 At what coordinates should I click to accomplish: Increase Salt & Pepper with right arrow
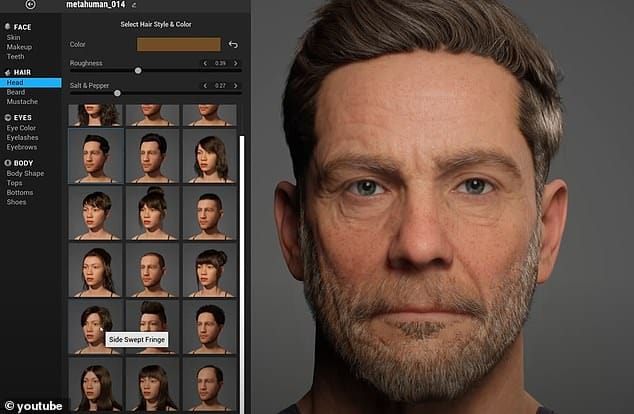pos(235,85)
